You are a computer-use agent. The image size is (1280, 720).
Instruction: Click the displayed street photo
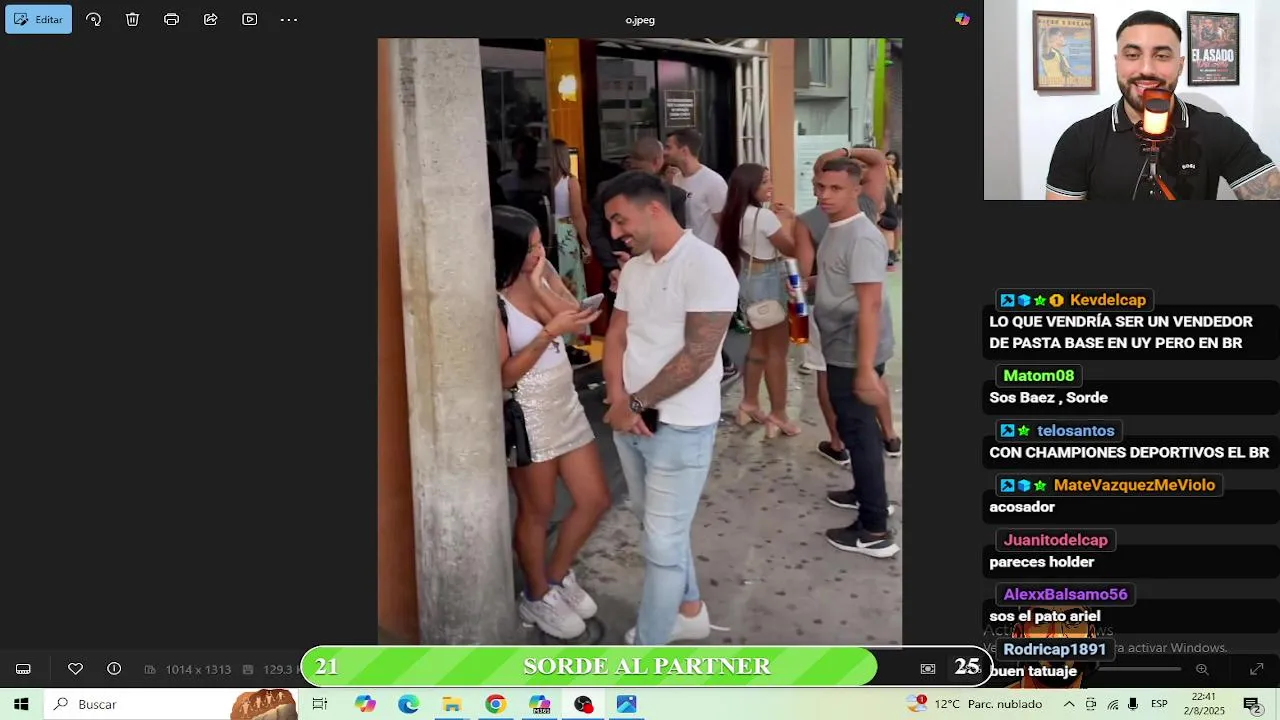640,342
